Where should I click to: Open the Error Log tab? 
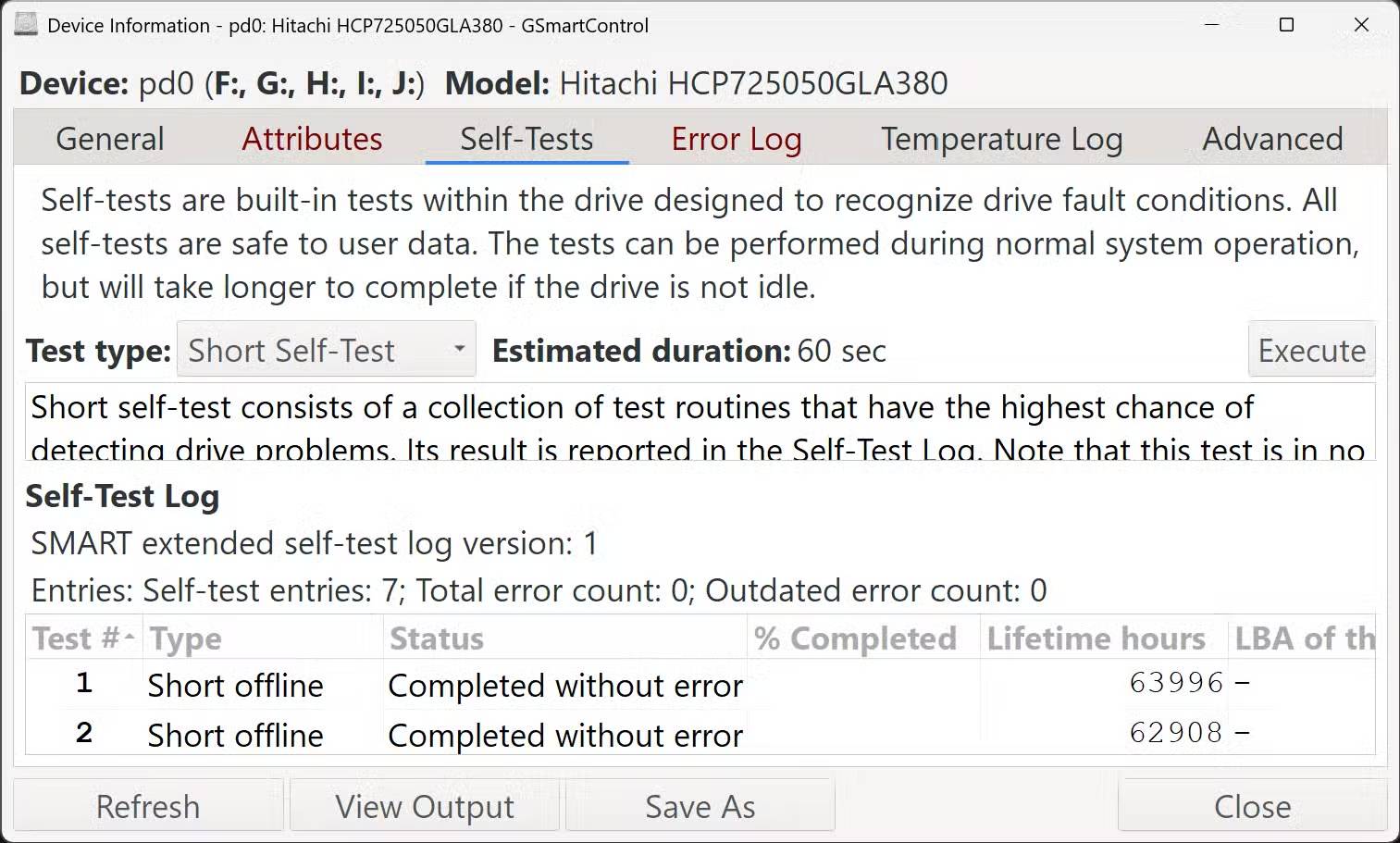[737, 139]
